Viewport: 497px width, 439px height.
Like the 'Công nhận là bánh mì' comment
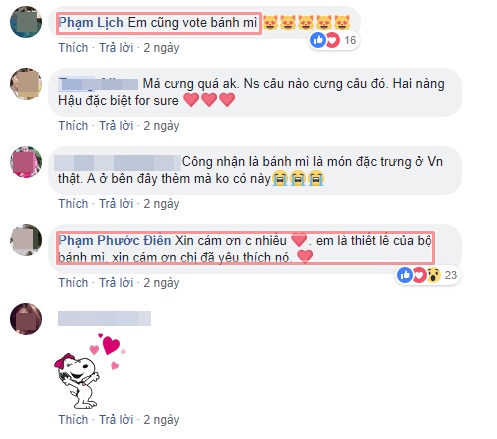click(73, 204)
